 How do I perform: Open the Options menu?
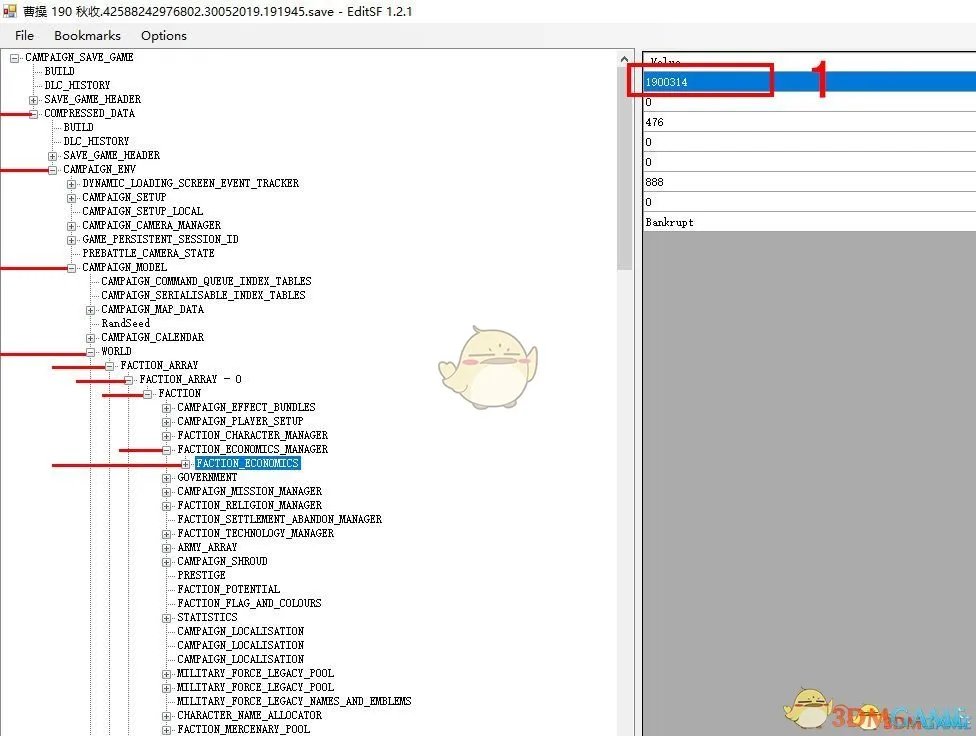coord(163,35)
